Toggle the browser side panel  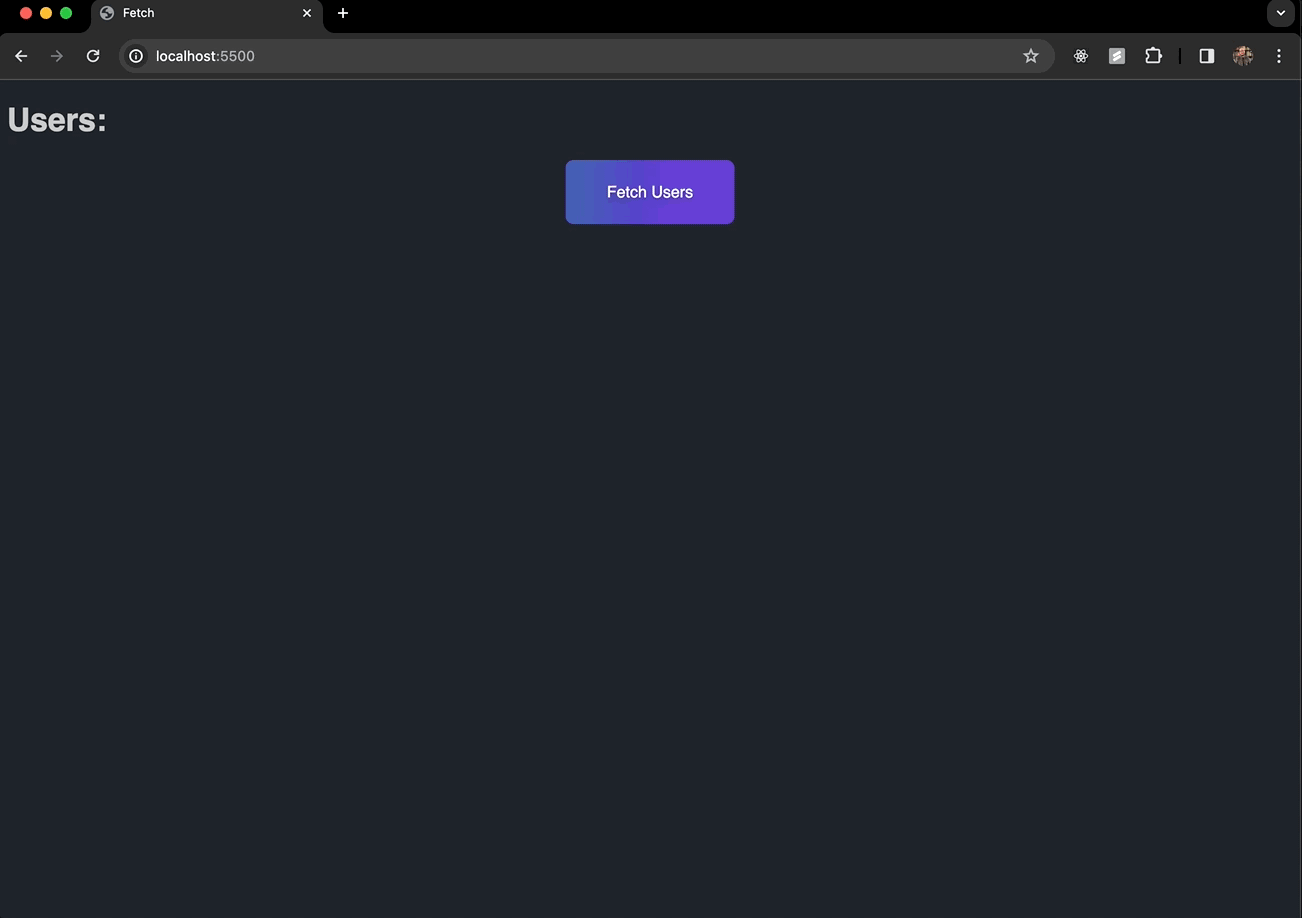[x=1206, y=56]
